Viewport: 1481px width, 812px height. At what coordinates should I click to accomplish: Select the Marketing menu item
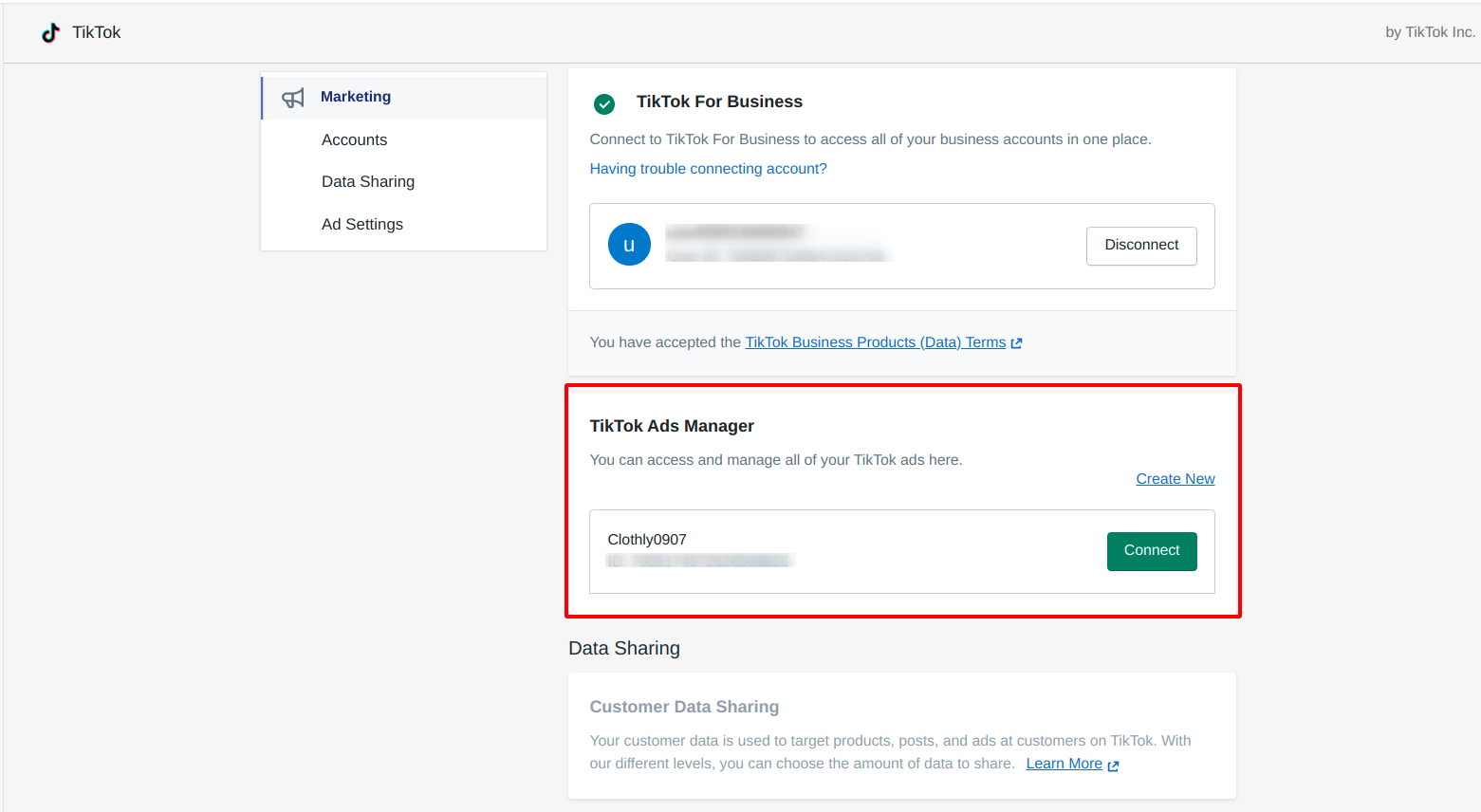[404, 97]
